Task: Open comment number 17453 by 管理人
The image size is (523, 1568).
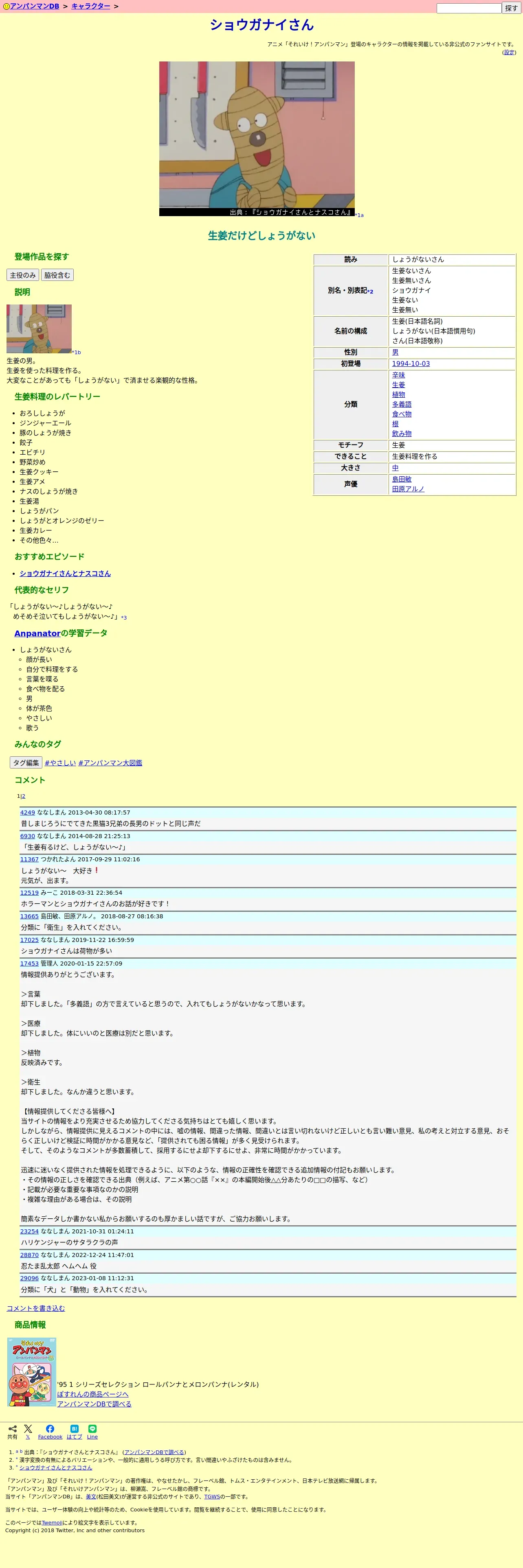Action: [x=29, y=964]
